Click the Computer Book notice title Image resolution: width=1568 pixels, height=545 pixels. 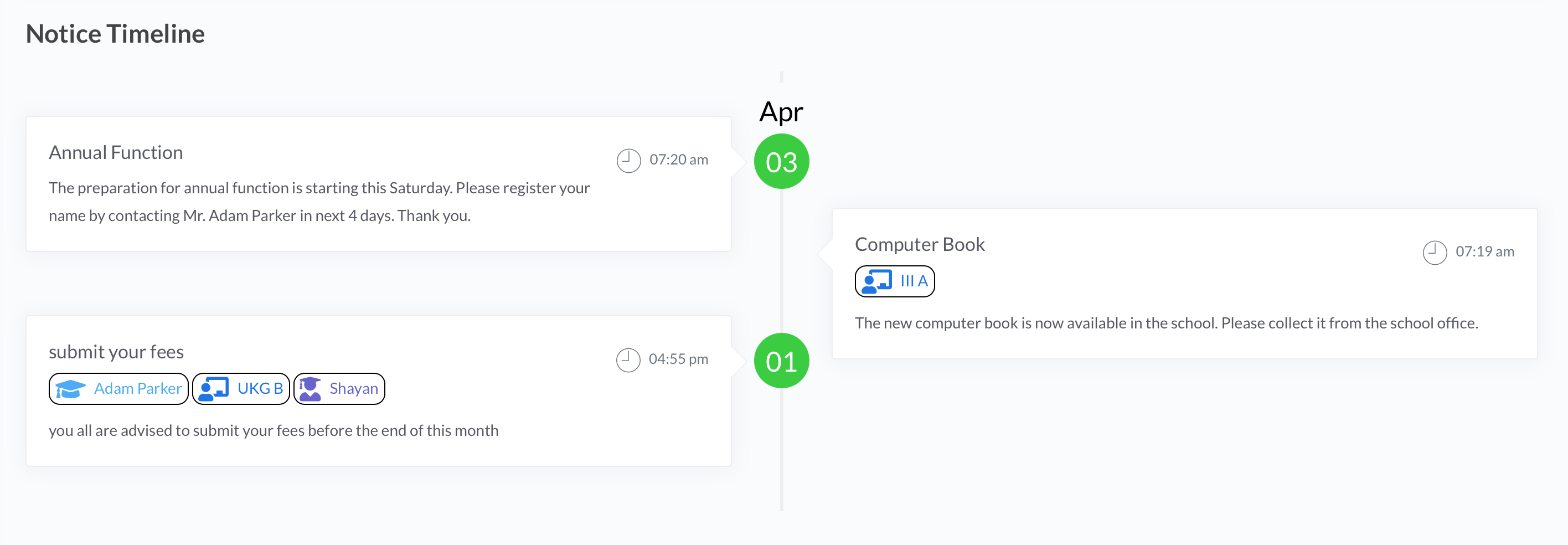click(919, 244)
